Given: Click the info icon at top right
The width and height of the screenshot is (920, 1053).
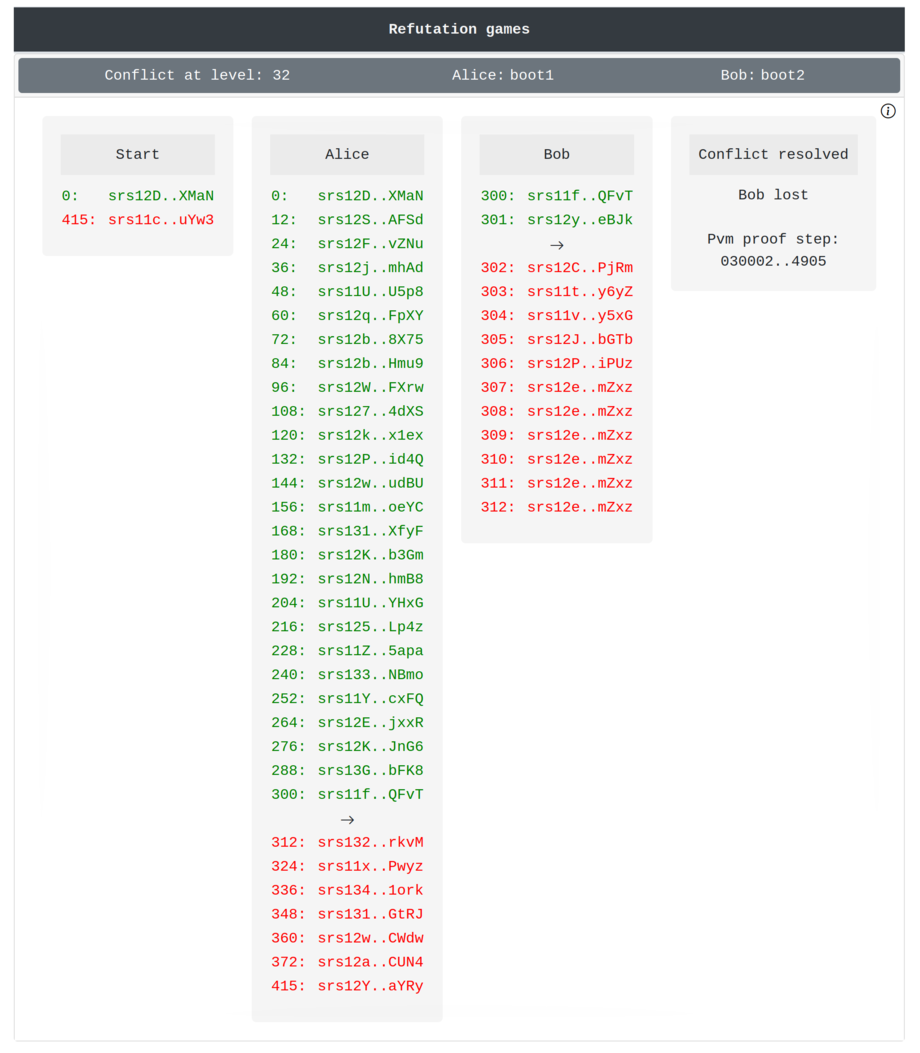Looking at the screenshot, I should point(888,111).
